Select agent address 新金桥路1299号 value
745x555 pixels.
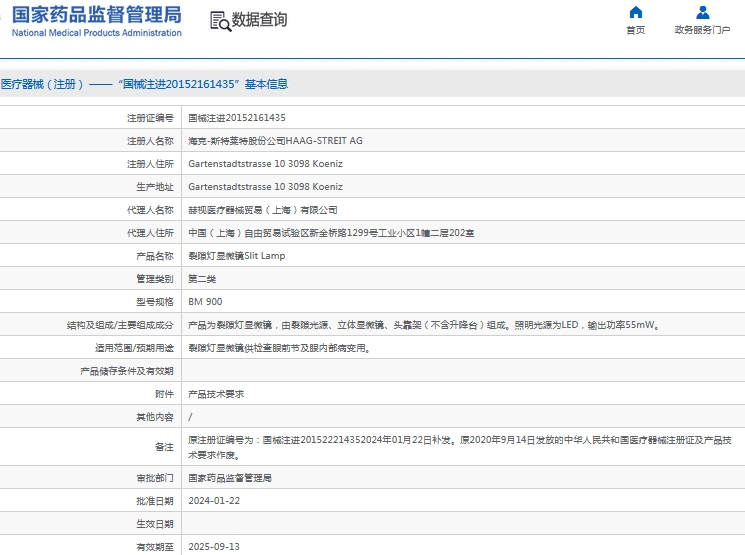tap(331, 233)
